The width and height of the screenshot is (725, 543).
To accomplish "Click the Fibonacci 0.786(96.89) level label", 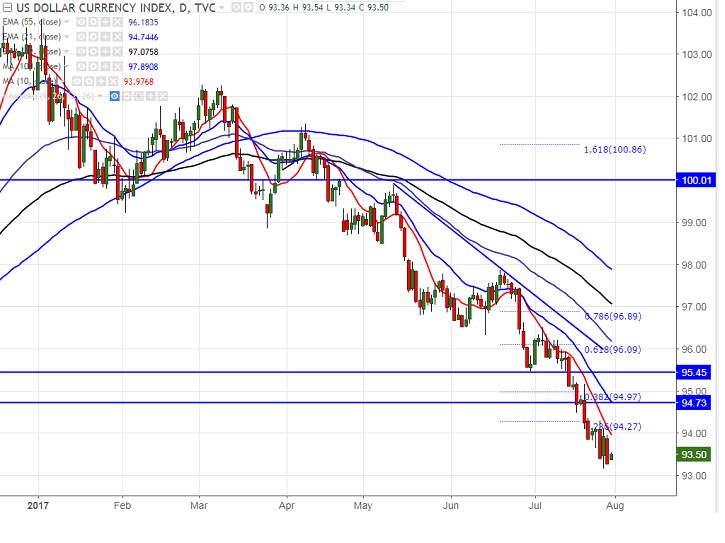I will 613,316.
